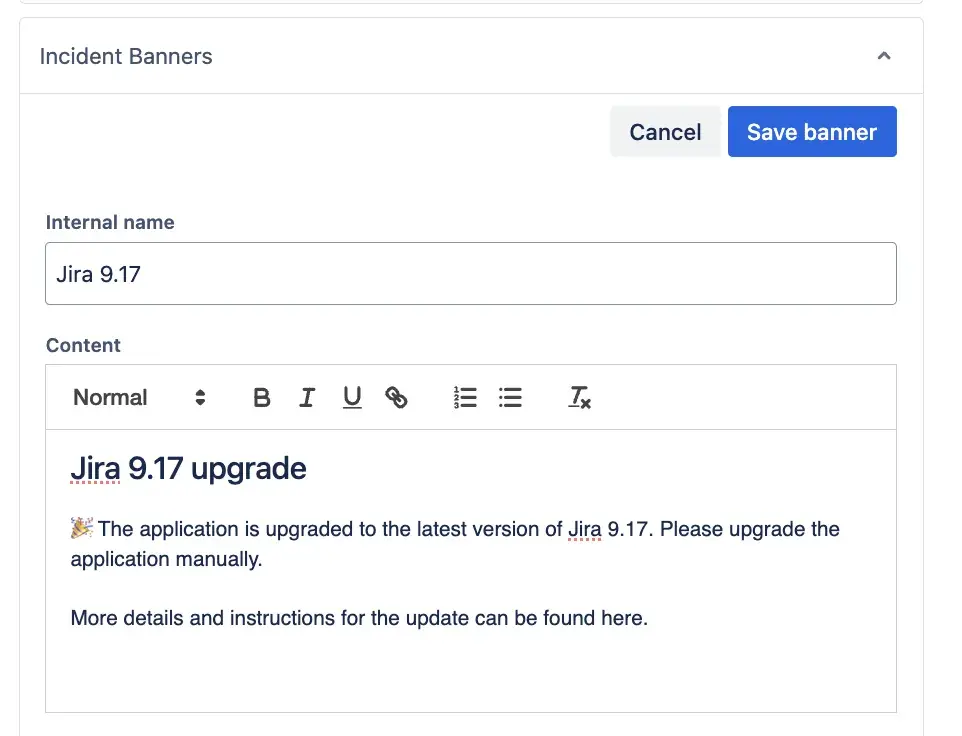962x736 pixels.
Task: Click the party popper emoji in the content
Action: coord(82,528)
